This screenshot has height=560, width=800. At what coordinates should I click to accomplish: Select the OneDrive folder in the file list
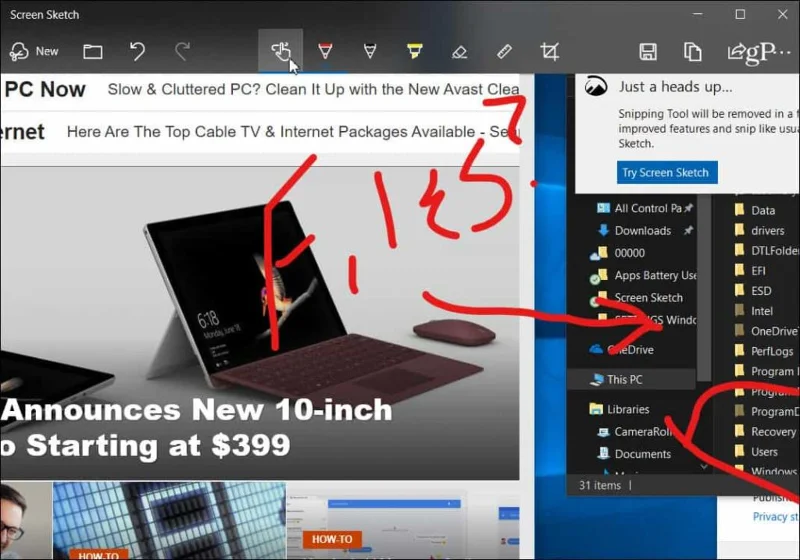pos(766,331)
